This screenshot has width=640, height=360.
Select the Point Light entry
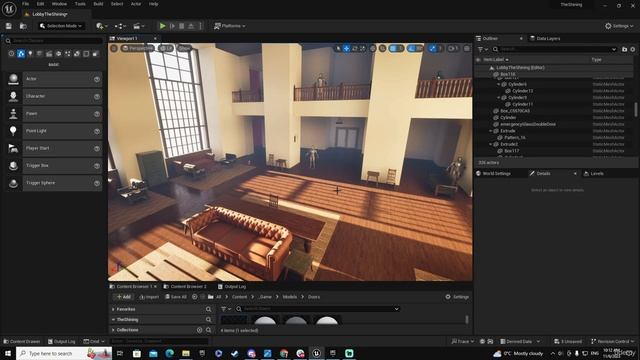[x=54, y=131]
